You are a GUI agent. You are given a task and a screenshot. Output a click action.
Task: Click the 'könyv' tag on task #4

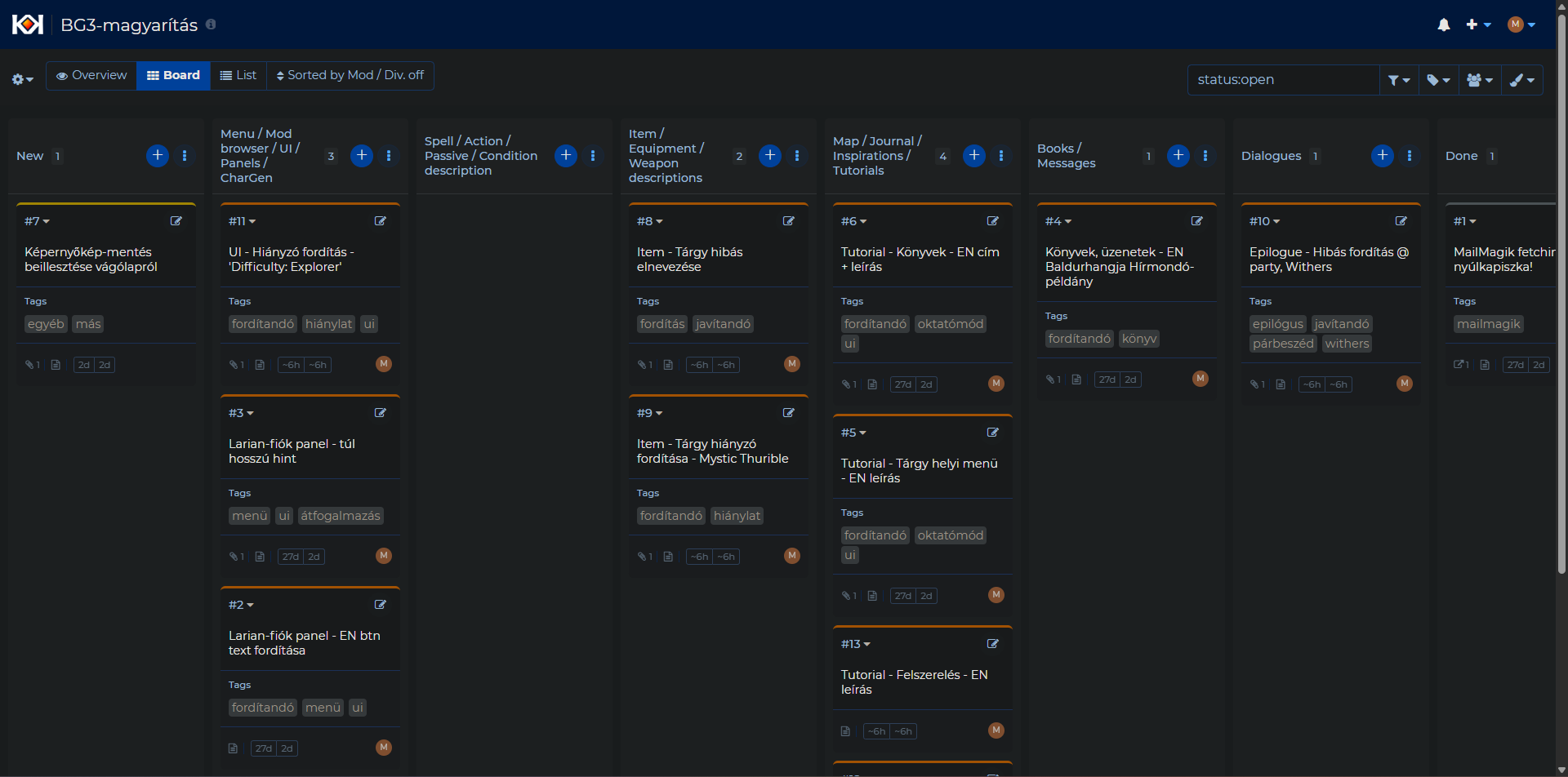(x=1139, y=339)
